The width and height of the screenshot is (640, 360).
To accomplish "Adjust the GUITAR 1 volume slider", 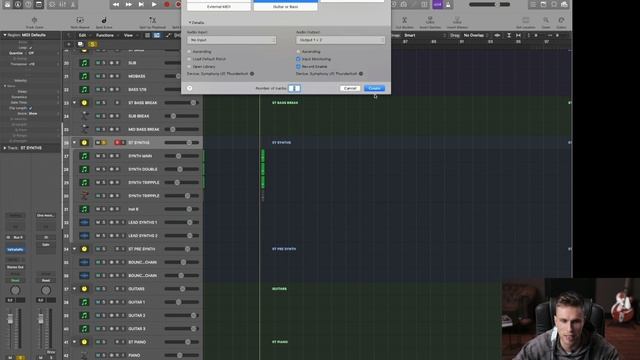I will [182, 302].
